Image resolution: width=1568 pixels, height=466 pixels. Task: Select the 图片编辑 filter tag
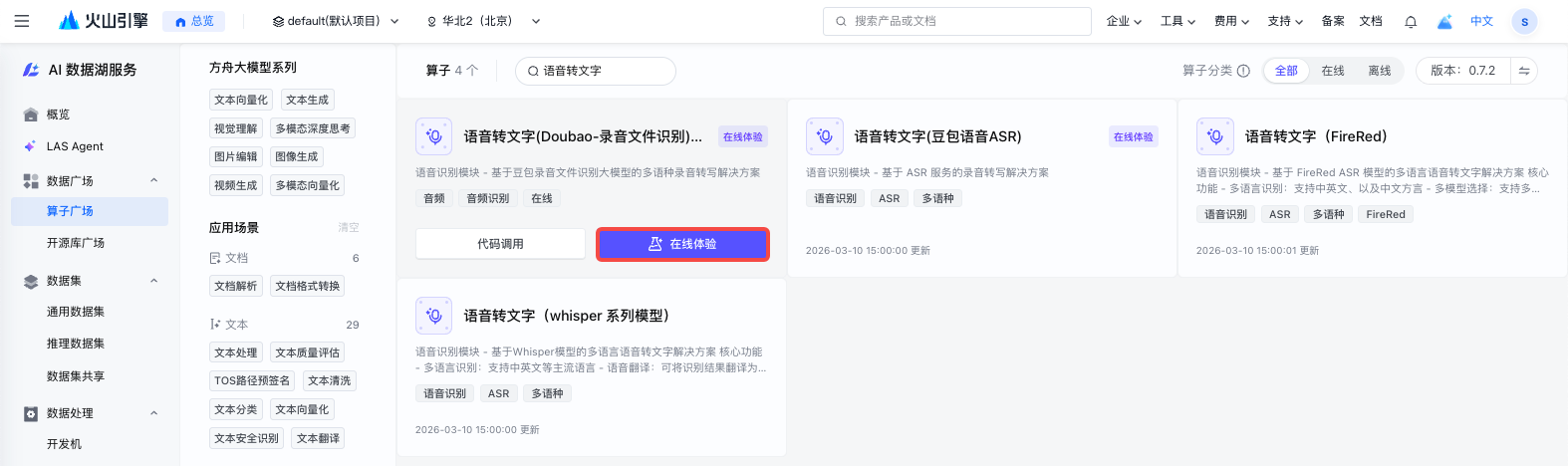pyautogui.click(x=236, y=156)
